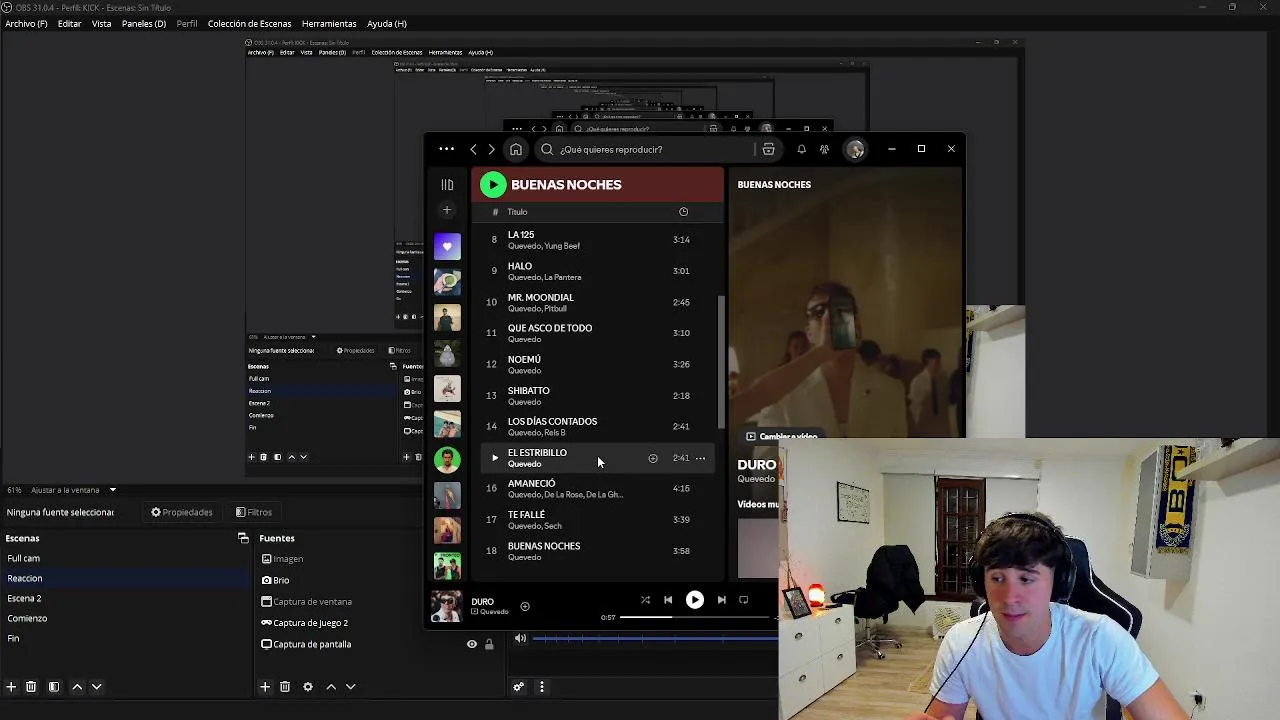Click Cambiar a video button

[781, 437]
